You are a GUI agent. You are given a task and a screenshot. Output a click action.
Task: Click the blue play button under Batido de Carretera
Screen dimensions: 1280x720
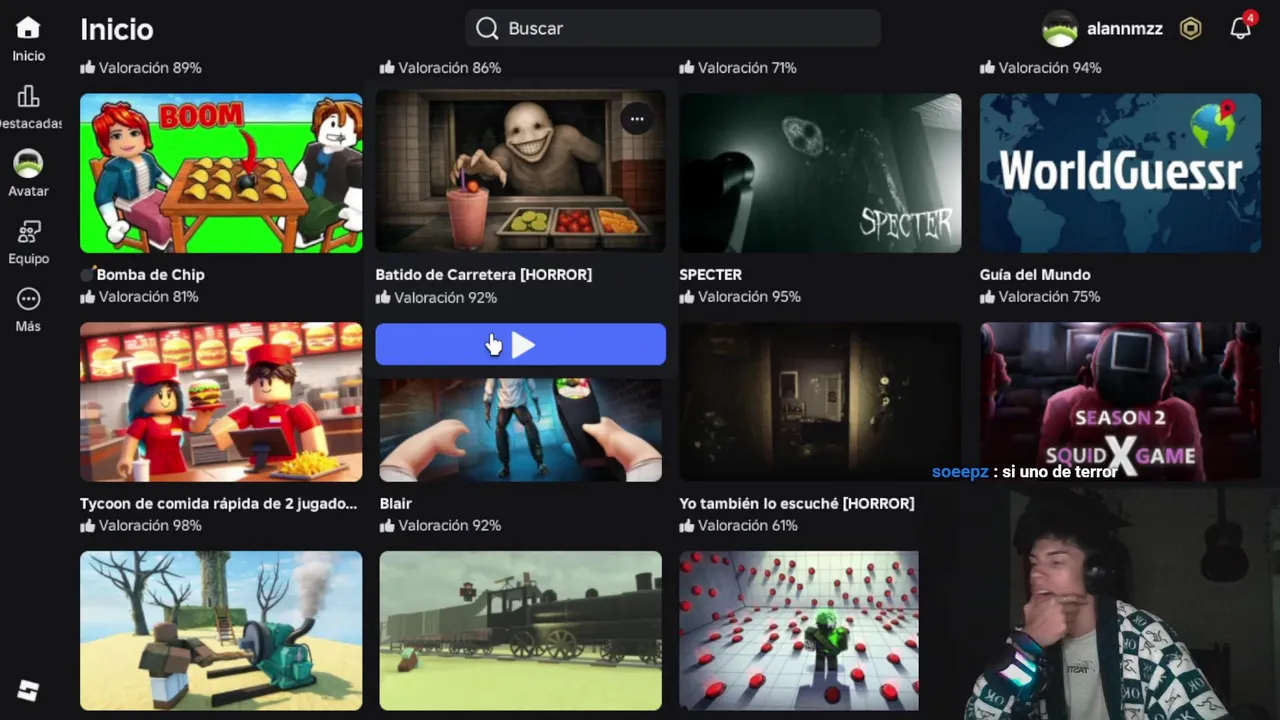[520, 345]
